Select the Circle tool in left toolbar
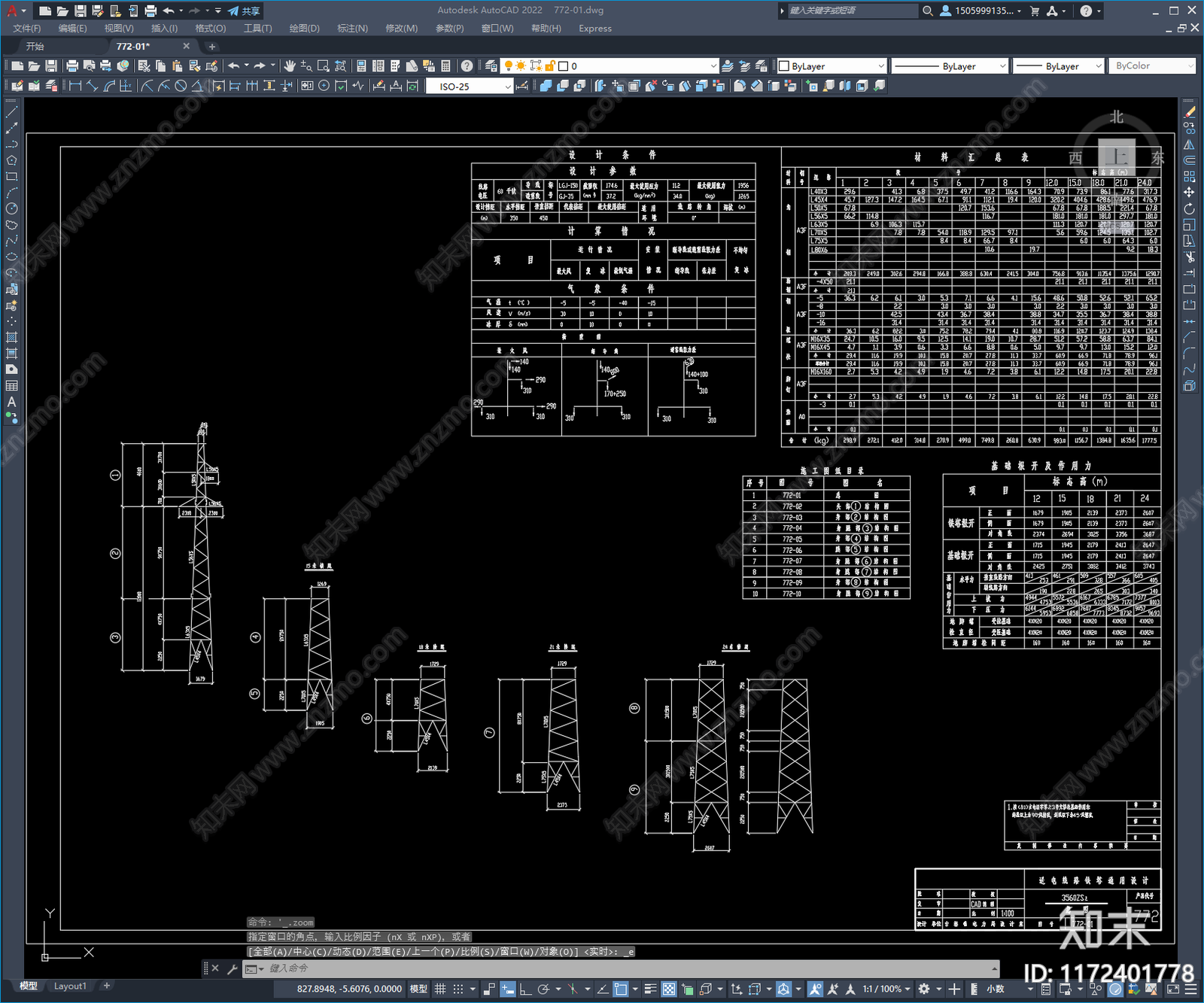The width and height of the screenshot is (1204, 1003). [11, 208]
